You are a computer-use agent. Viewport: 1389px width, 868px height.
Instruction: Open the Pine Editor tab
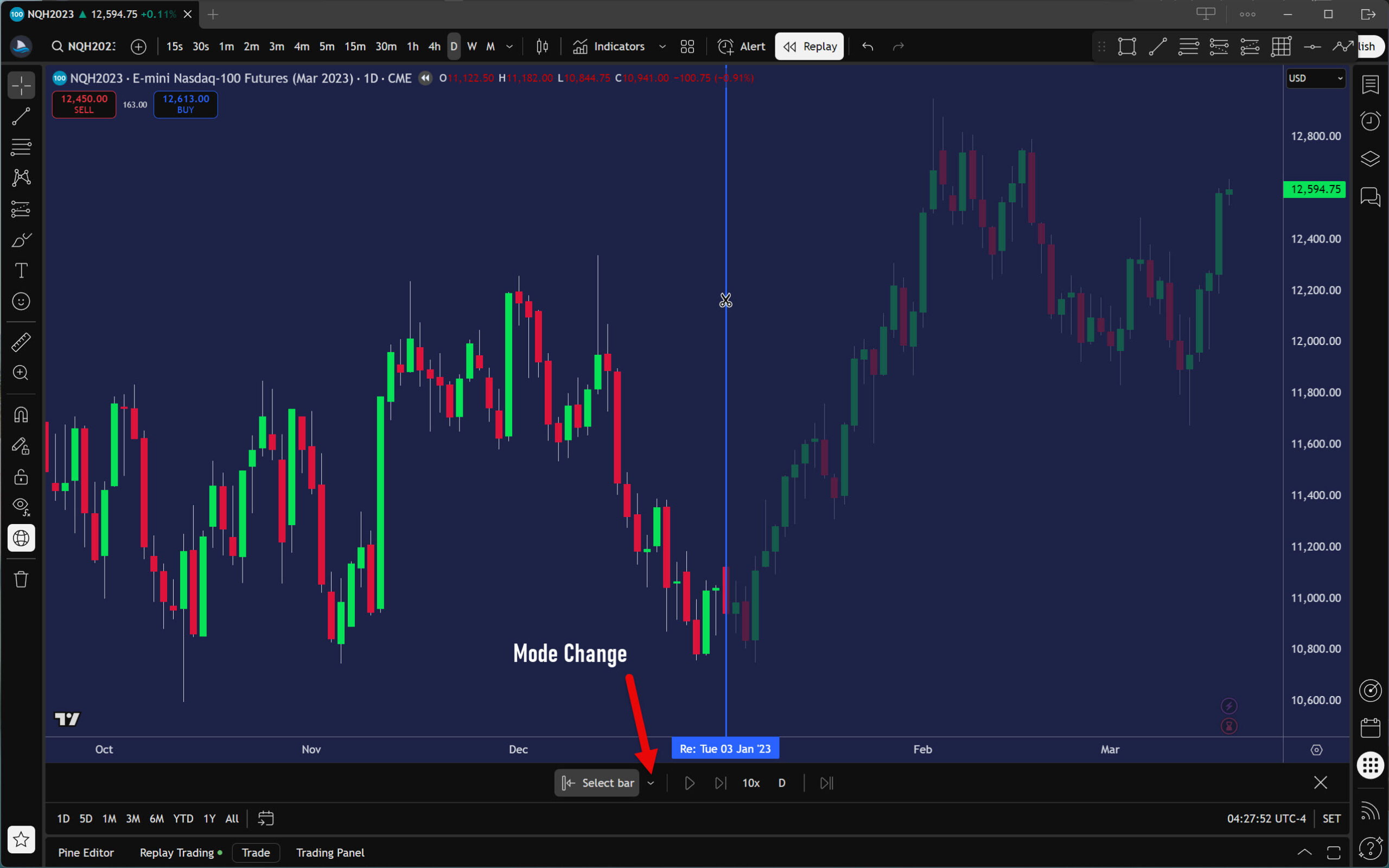pos(86,852)
